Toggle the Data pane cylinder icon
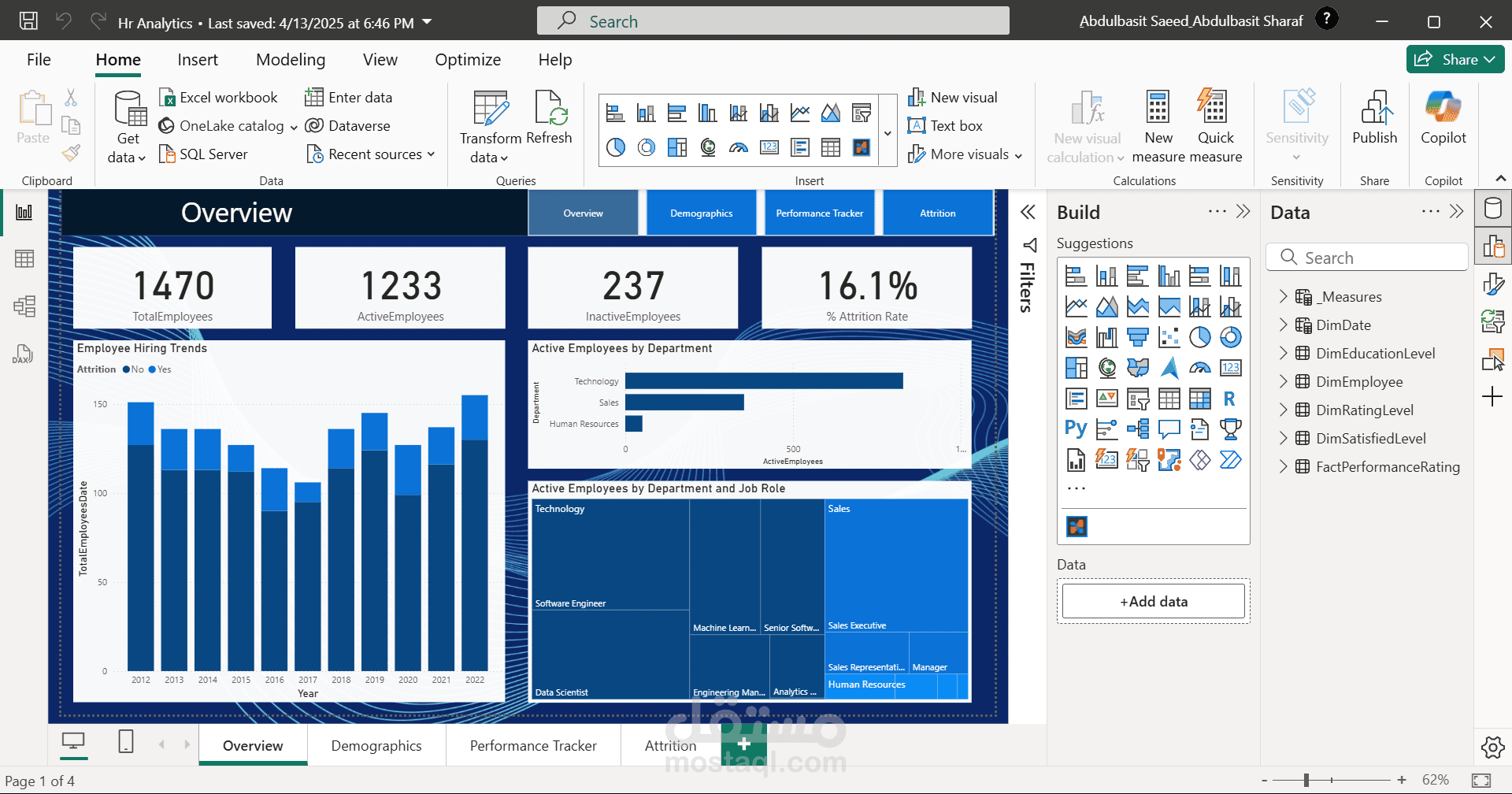 (x=1493, y=208)
